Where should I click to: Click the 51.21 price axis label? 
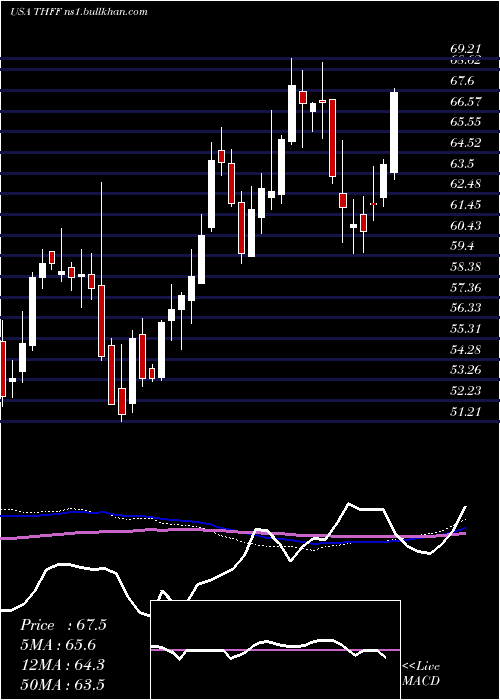pyautogui.click(x=466, y=412)
